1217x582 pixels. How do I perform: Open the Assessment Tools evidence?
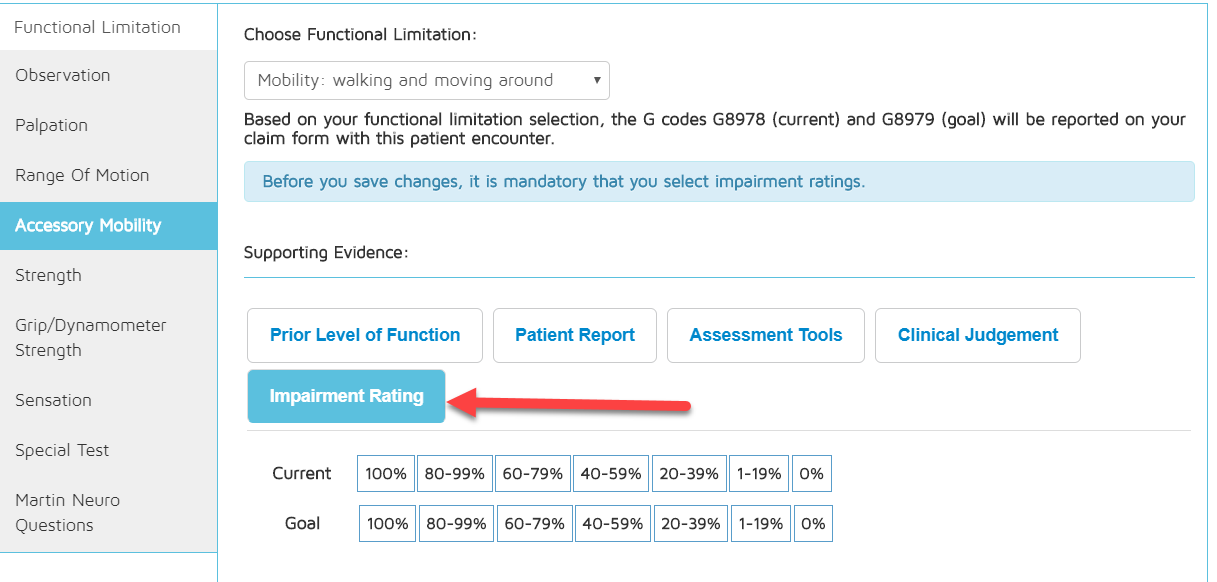766,335
